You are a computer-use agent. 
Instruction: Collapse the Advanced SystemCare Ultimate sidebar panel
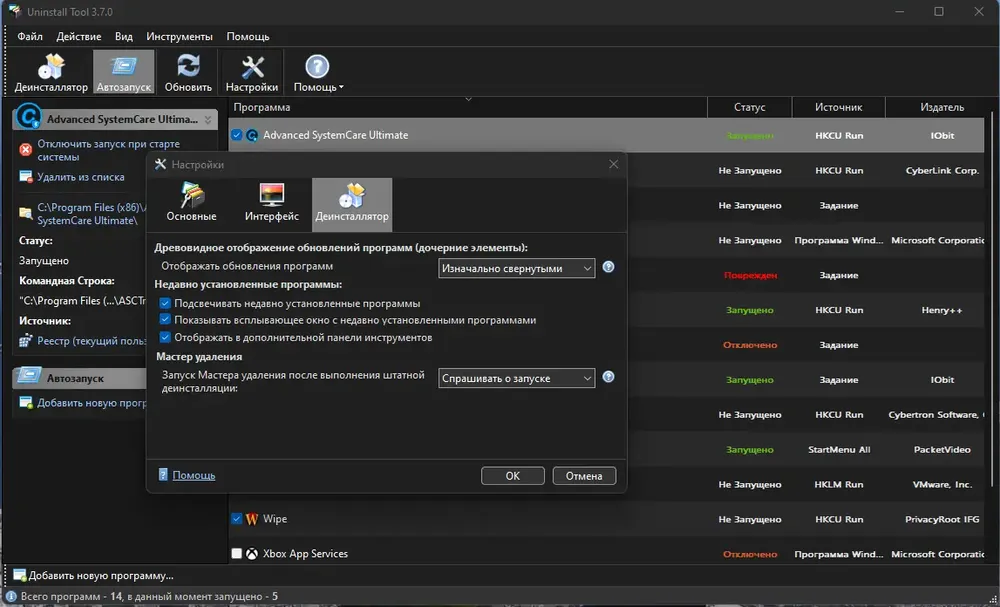208,120
